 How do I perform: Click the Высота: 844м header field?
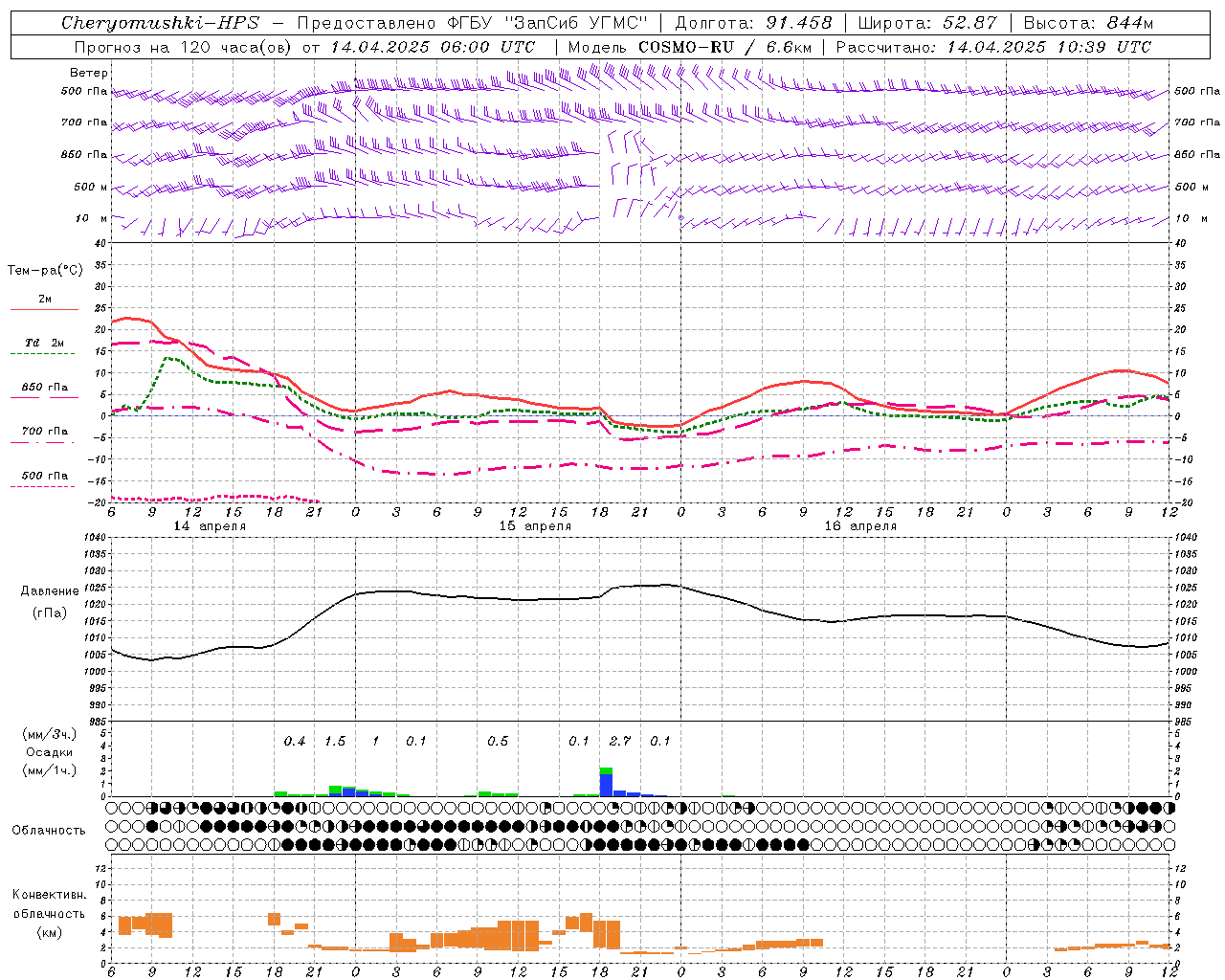click(x=1088, y=23)
